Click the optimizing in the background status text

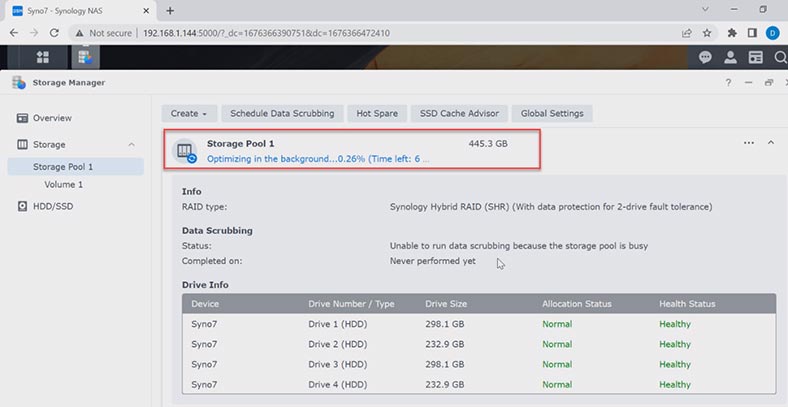318,159
